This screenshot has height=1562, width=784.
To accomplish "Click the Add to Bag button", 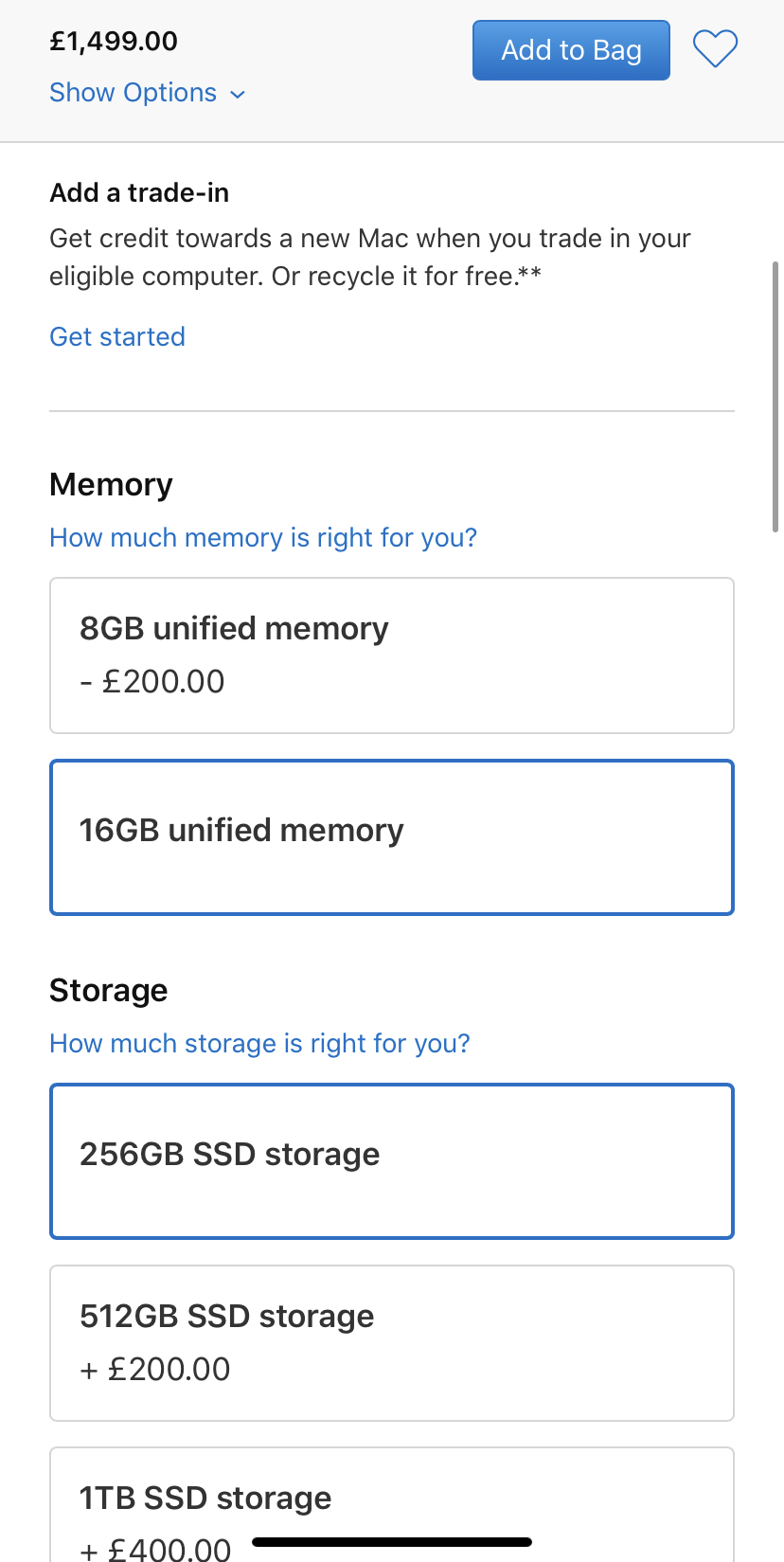I will click(571, 50).
